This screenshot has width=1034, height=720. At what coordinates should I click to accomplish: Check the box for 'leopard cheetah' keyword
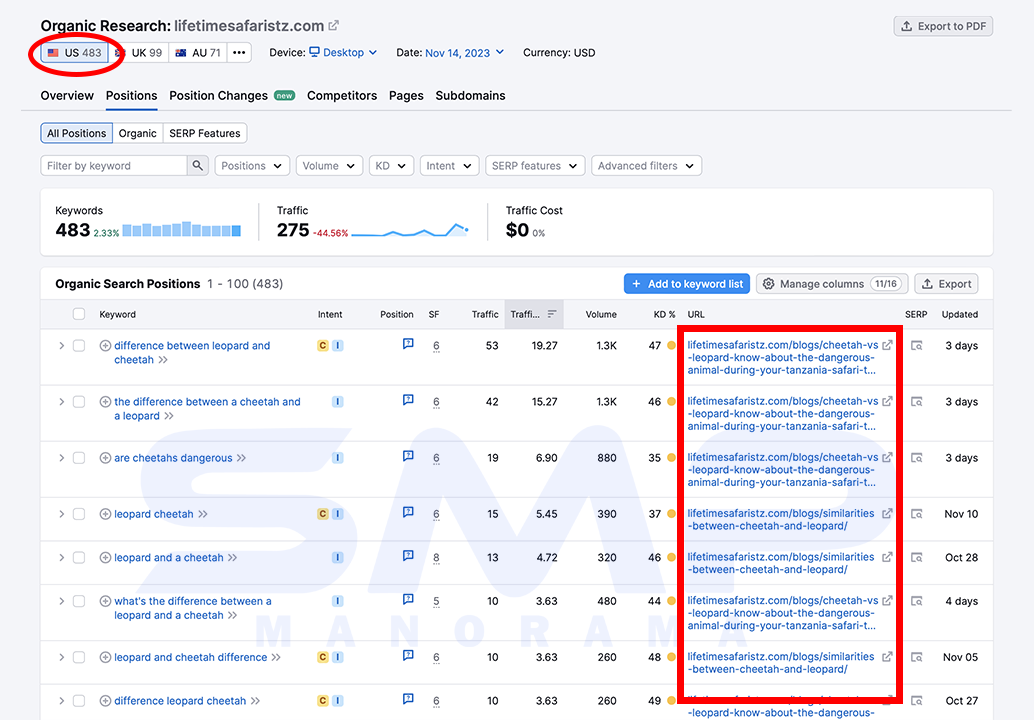pos(79,514)
